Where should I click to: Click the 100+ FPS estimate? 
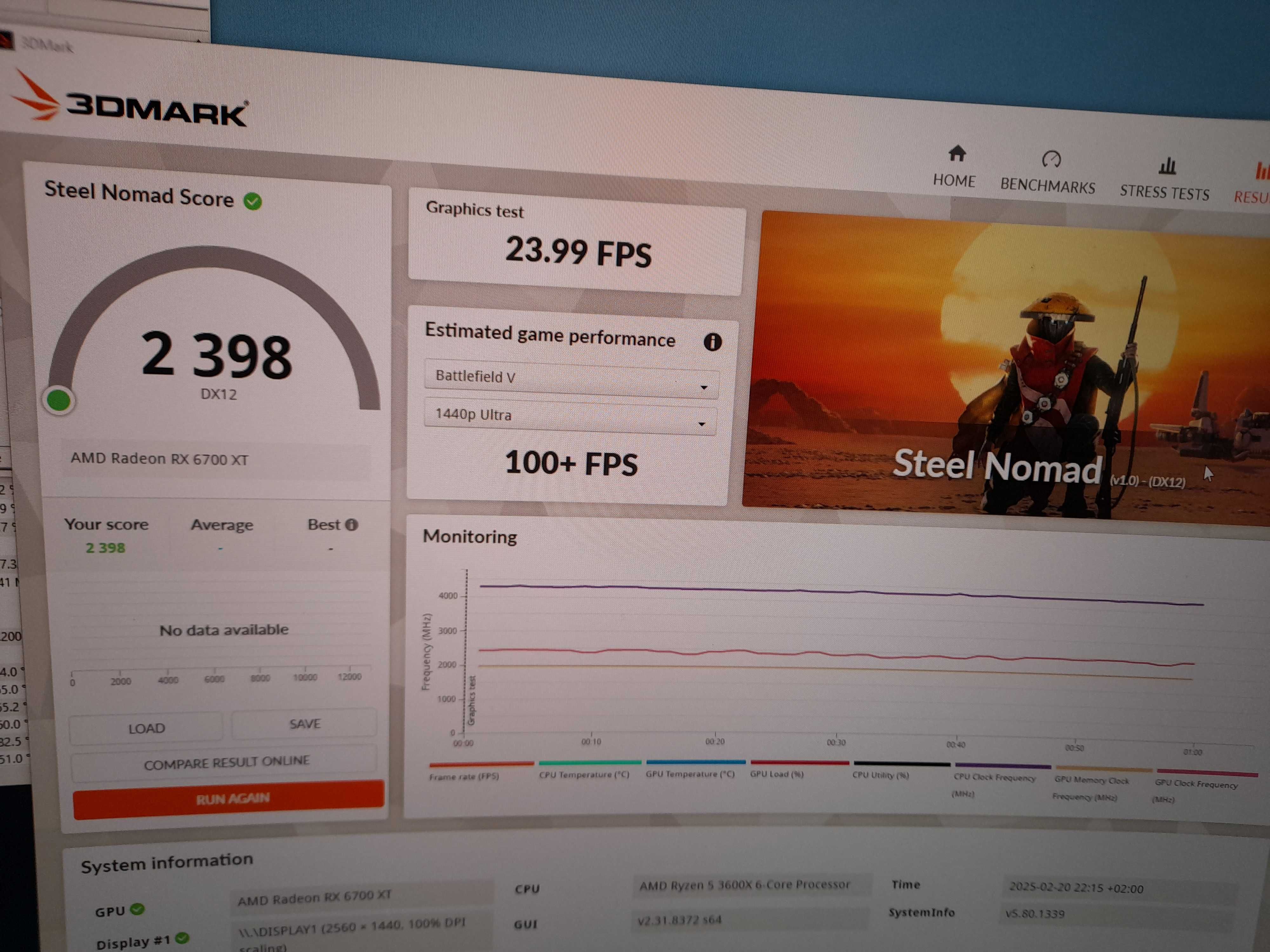click(x=571, y=463)
